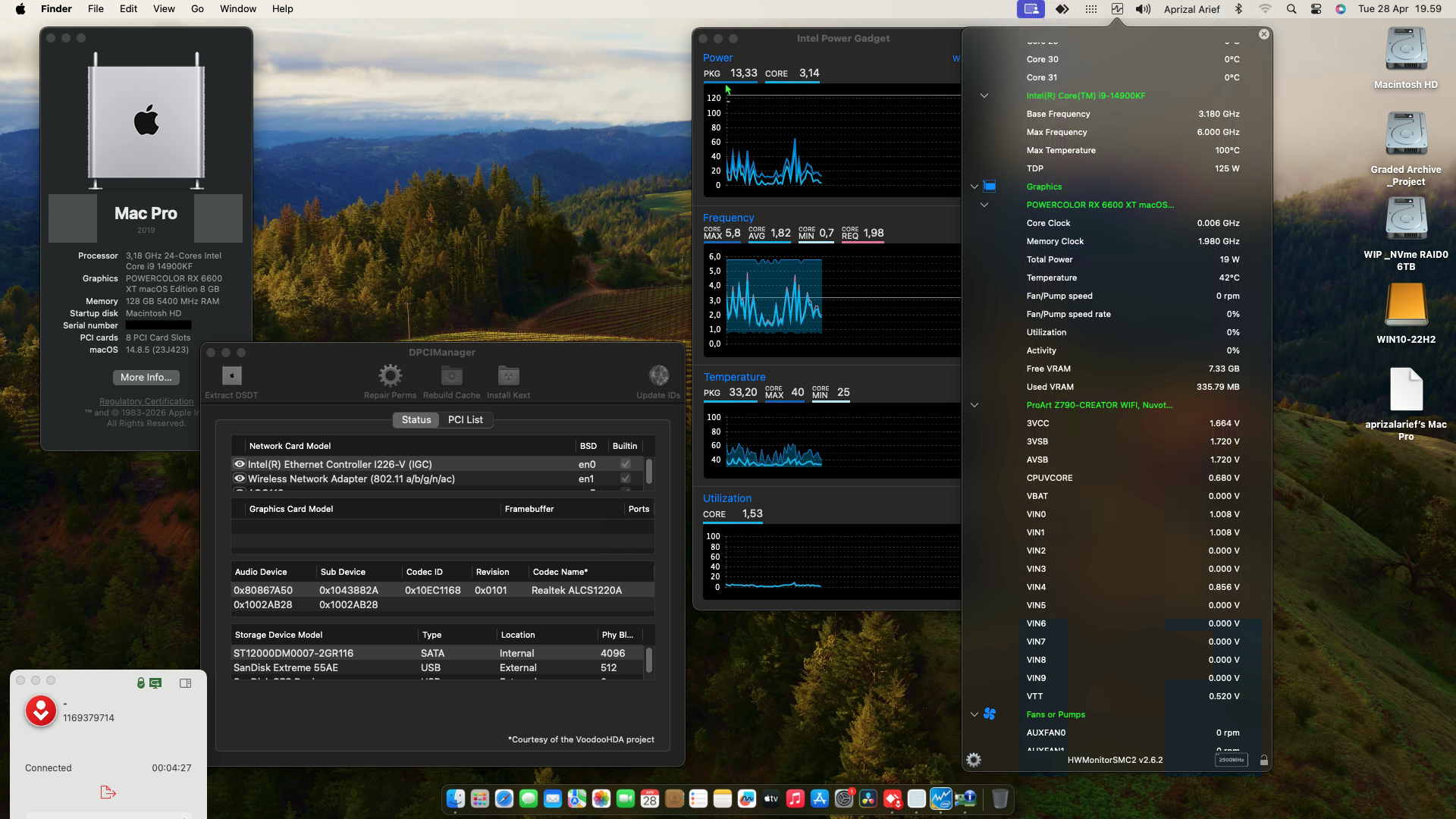Open Spotlight search in the menu bar
The image size is (1456, 819).
point(1291,9)
